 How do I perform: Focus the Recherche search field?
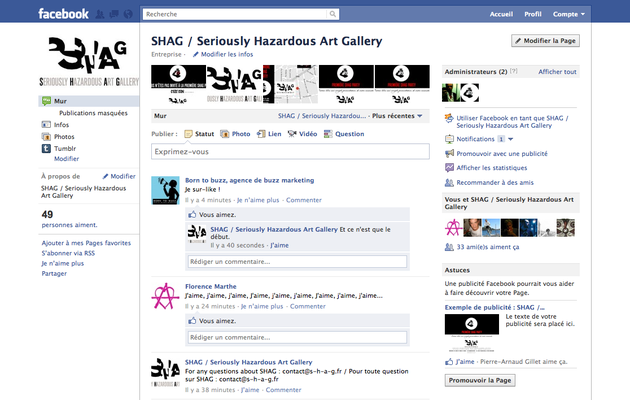coord(235,14)
